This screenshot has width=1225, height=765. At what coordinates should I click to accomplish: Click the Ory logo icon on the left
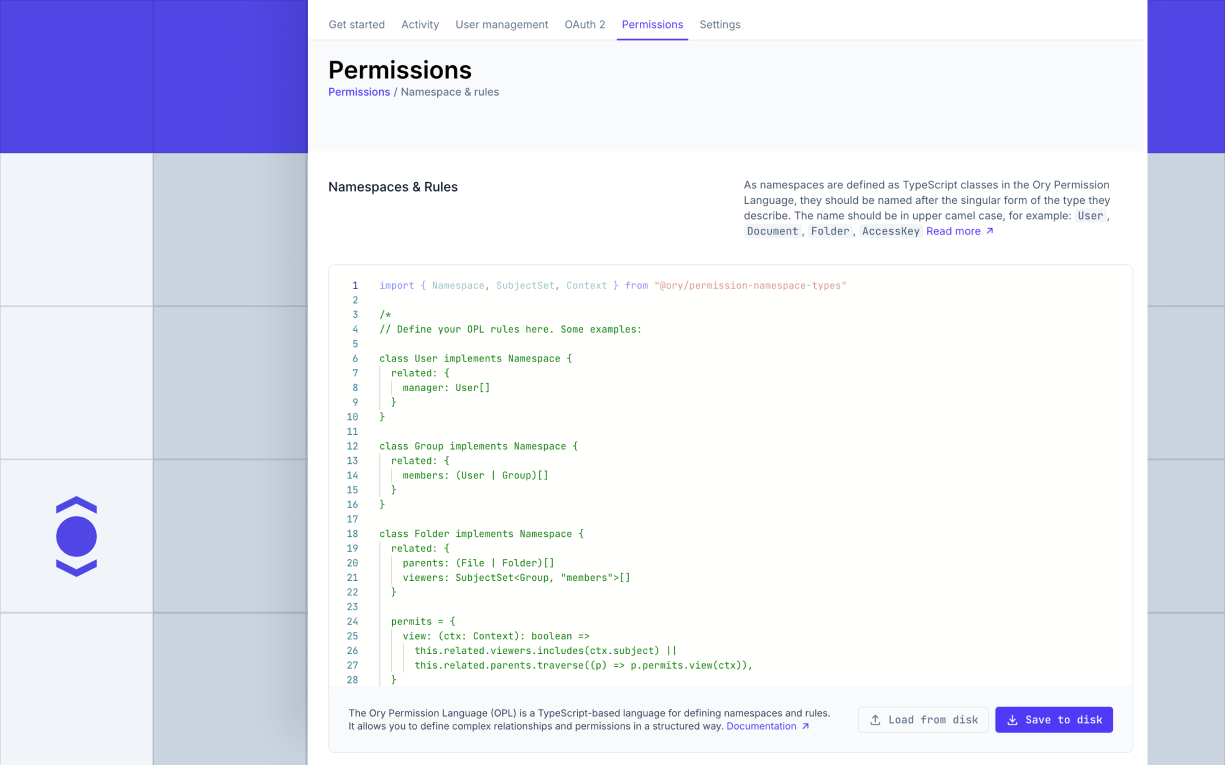coord(77,537)
